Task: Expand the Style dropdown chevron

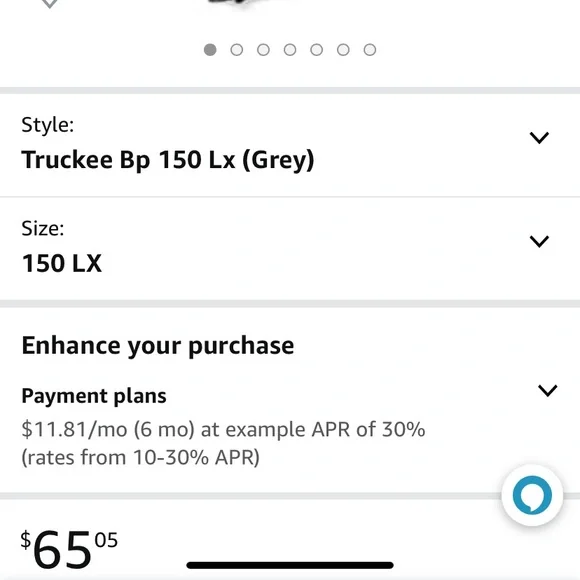Action: [539, 138]
